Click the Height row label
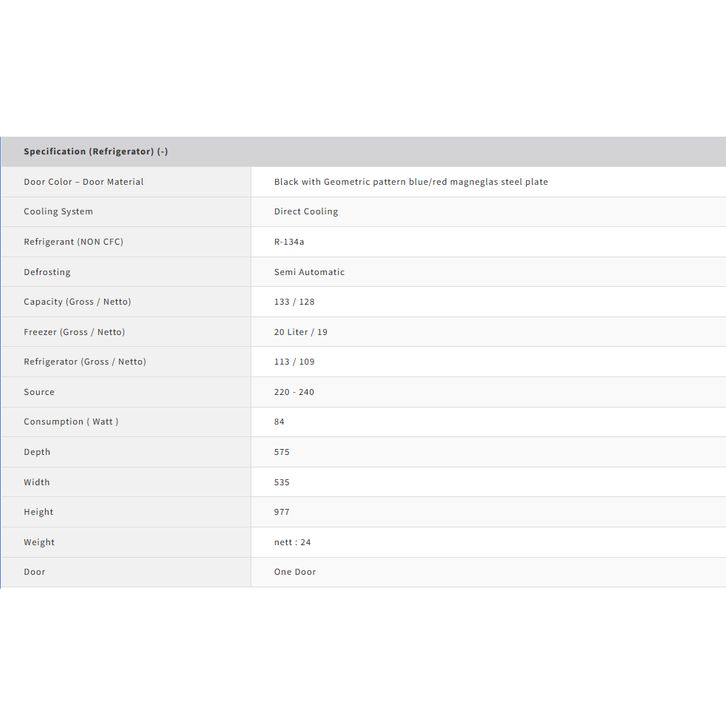 coord(39,512)
